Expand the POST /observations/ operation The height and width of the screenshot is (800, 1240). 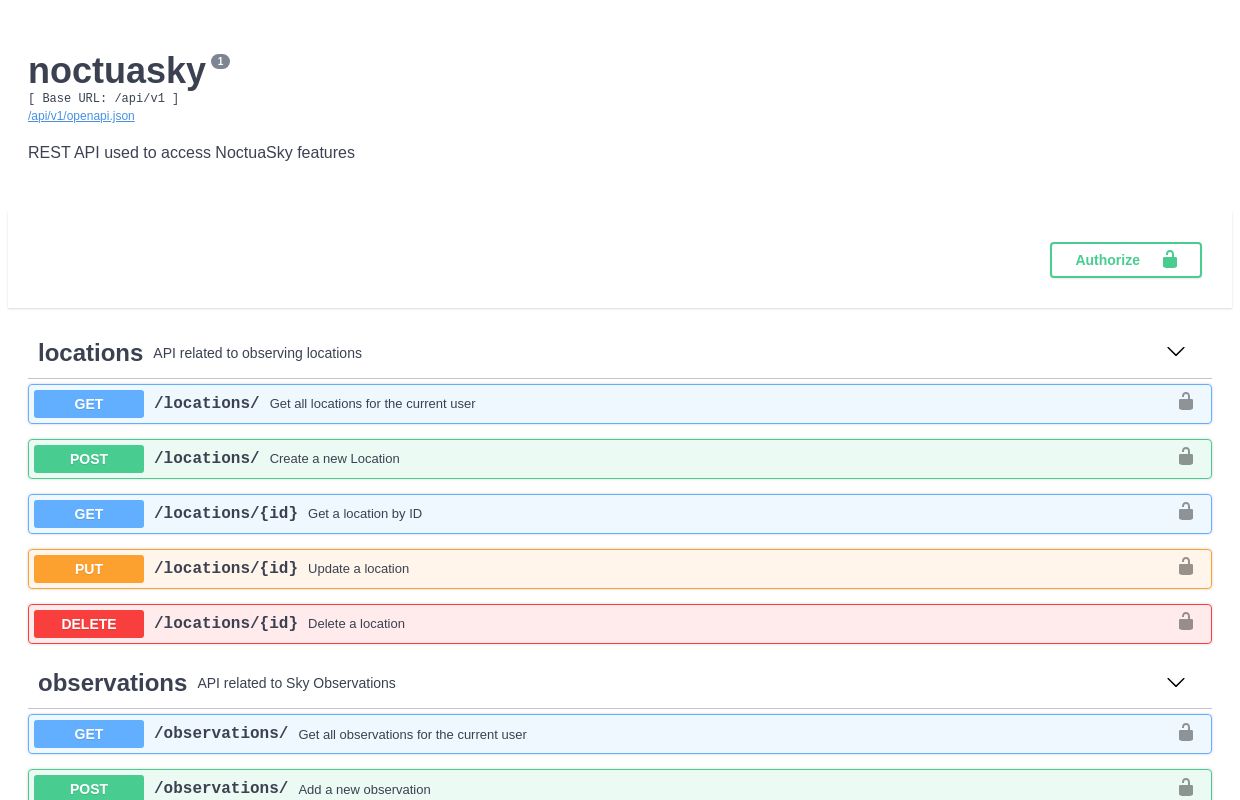pyautogui.click(x=620, y=785)
